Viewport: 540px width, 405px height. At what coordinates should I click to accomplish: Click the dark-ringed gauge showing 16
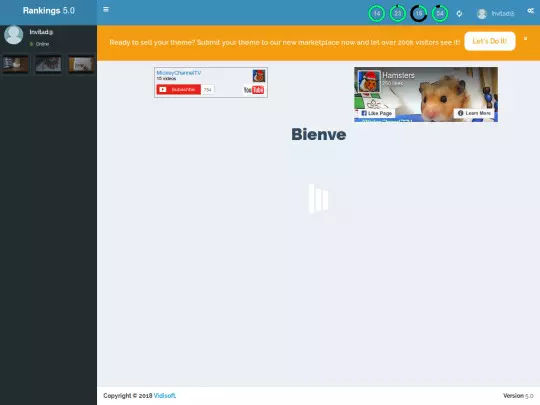(419, 13)
